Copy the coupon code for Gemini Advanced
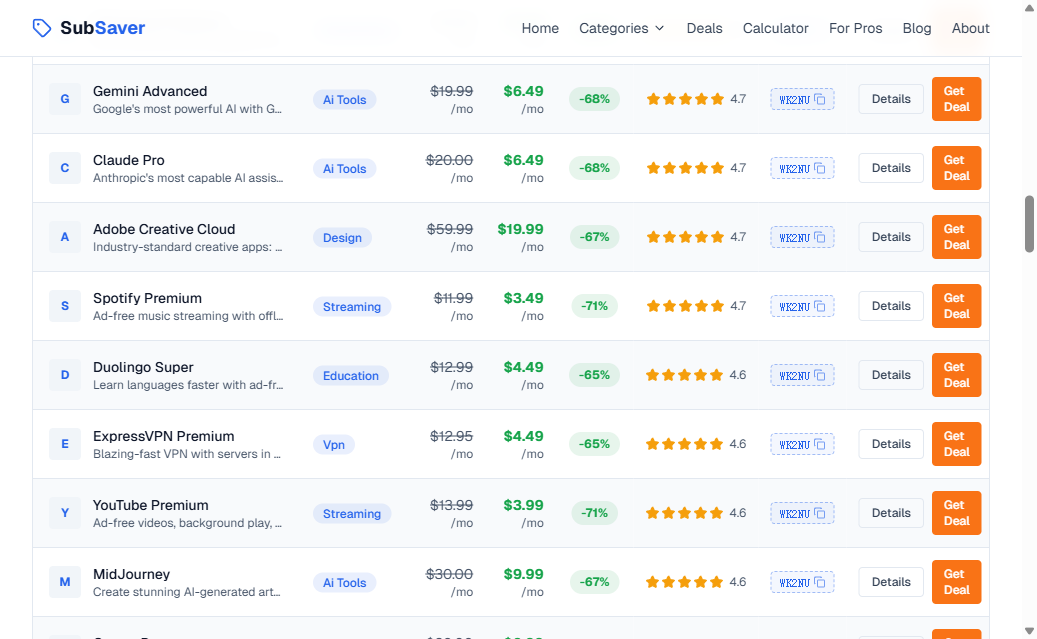 pyautogui.click(x=802, y=99)
